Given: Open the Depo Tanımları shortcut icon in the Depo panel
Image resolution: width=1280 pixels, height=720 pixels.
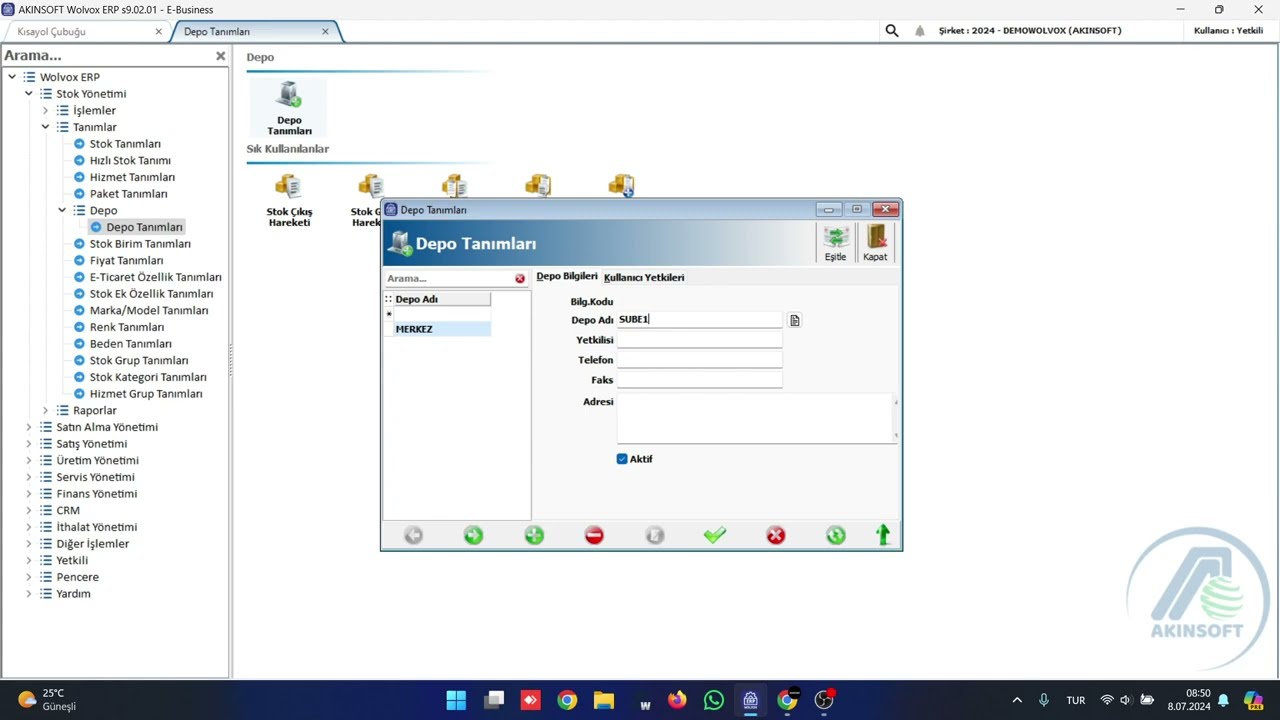Looking at the screenshot, I should point(289,108).
